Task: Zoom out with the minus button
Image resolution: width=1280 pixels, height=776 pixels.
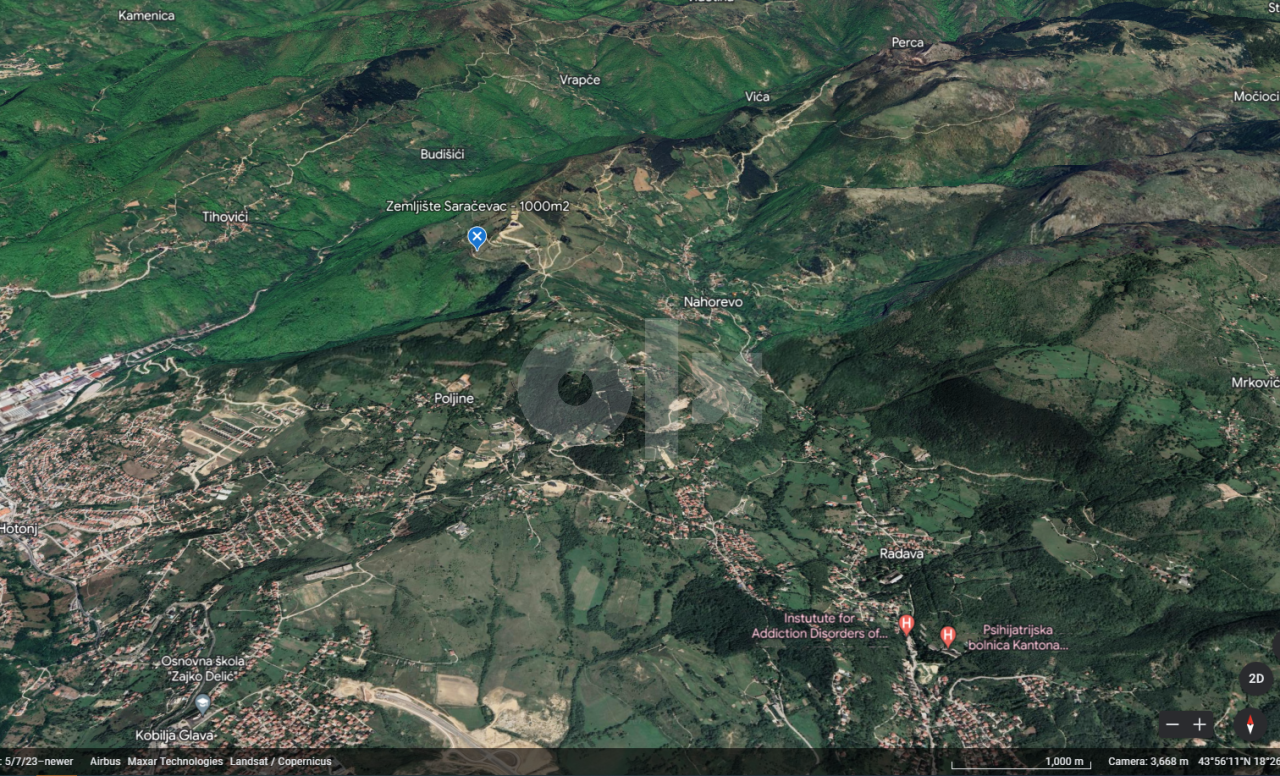Action: 1172,724
